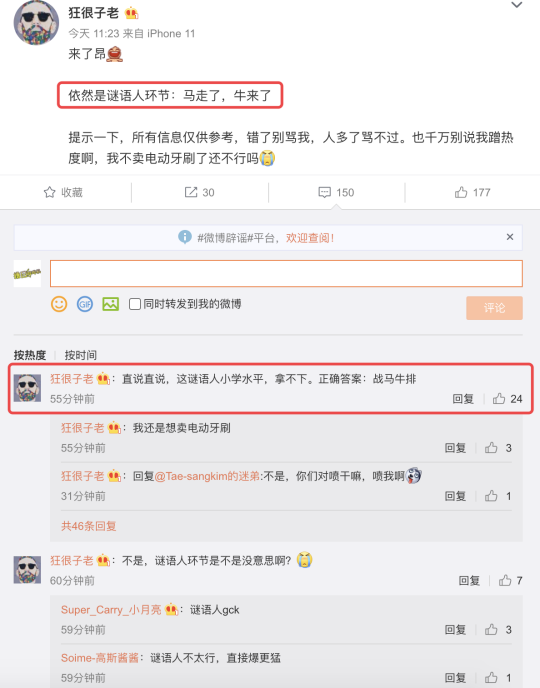The width and height of the screenshot is (540, 688).
Task: Like the top comment with 24 likes
Action: click(x=508, y=398)
